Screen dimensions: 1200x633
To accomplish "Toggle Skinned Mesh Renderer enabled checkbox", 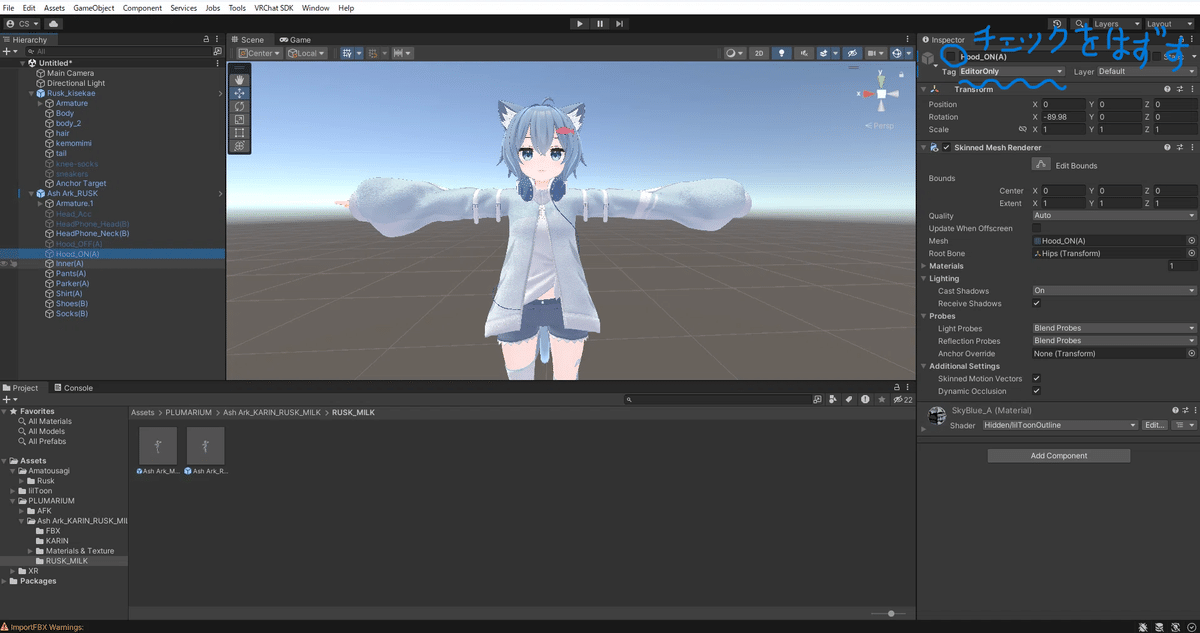I will 946,147.
